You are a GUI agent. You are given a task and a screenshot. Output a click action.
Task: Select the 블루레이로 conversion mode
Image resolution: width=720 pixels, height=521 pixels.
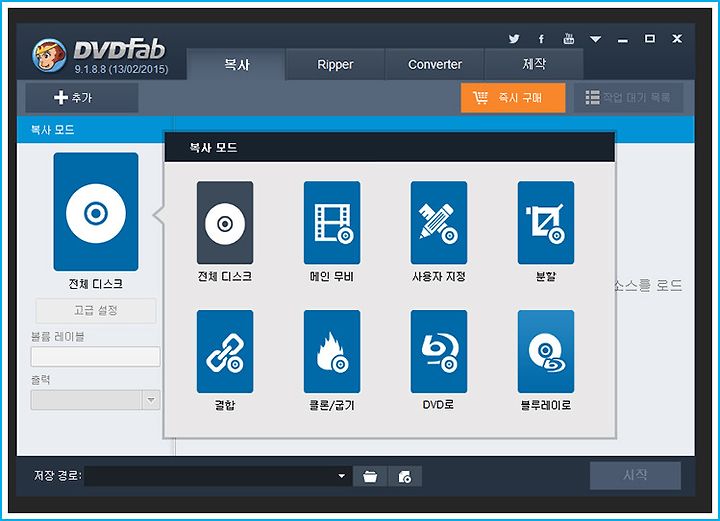(x=546, y=352)
